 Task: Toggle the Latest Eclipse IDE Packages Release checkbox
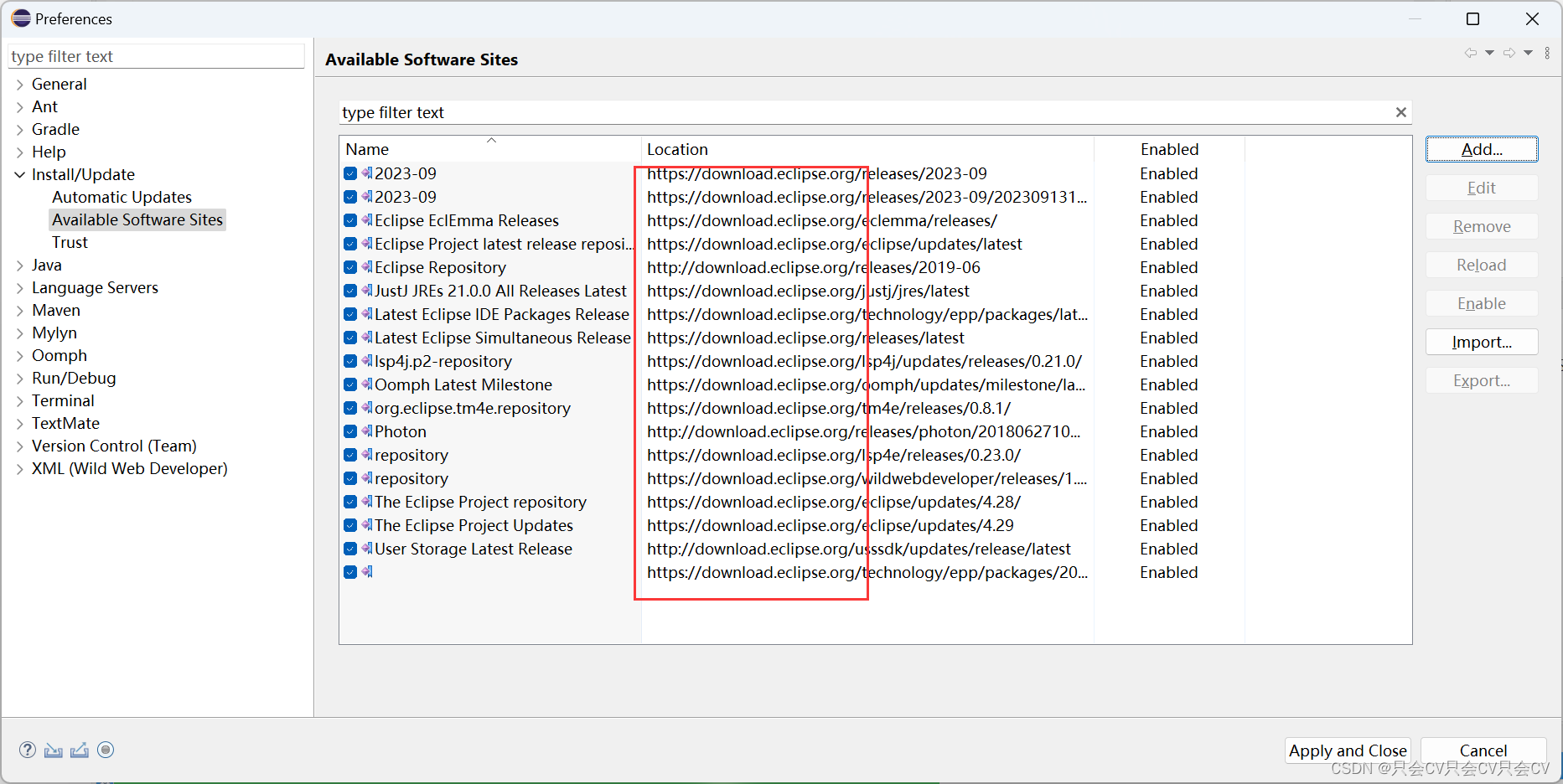click(350, 314)
